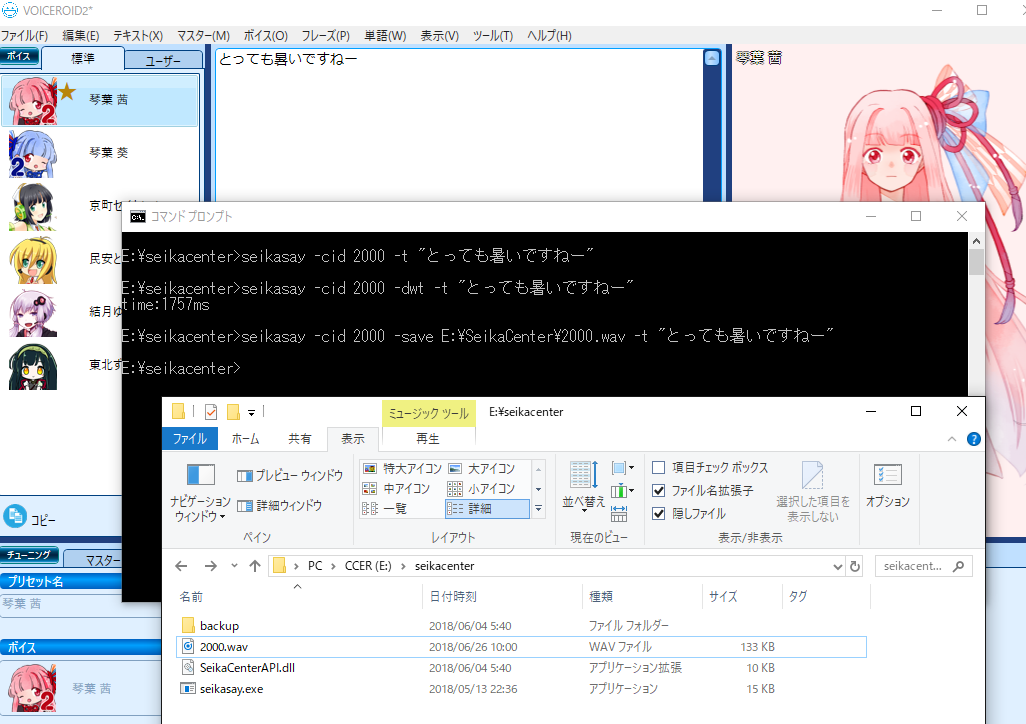Screen dimensions: 1026x724
Task: Open the recent locations dropdown arrow
Action: (x=233, y=566)
